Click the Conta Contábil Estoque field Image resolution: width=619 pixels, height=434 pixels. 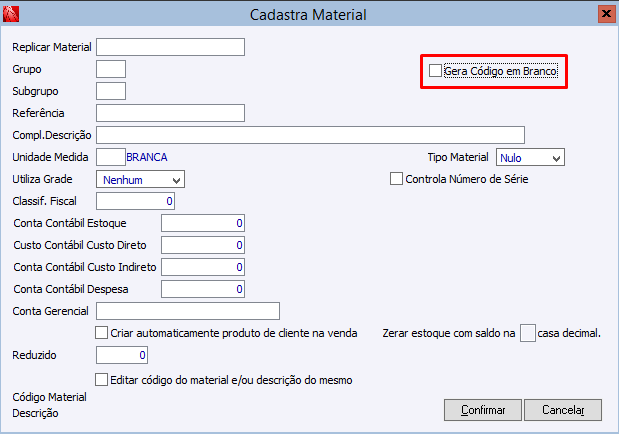(x=203, y=223)
